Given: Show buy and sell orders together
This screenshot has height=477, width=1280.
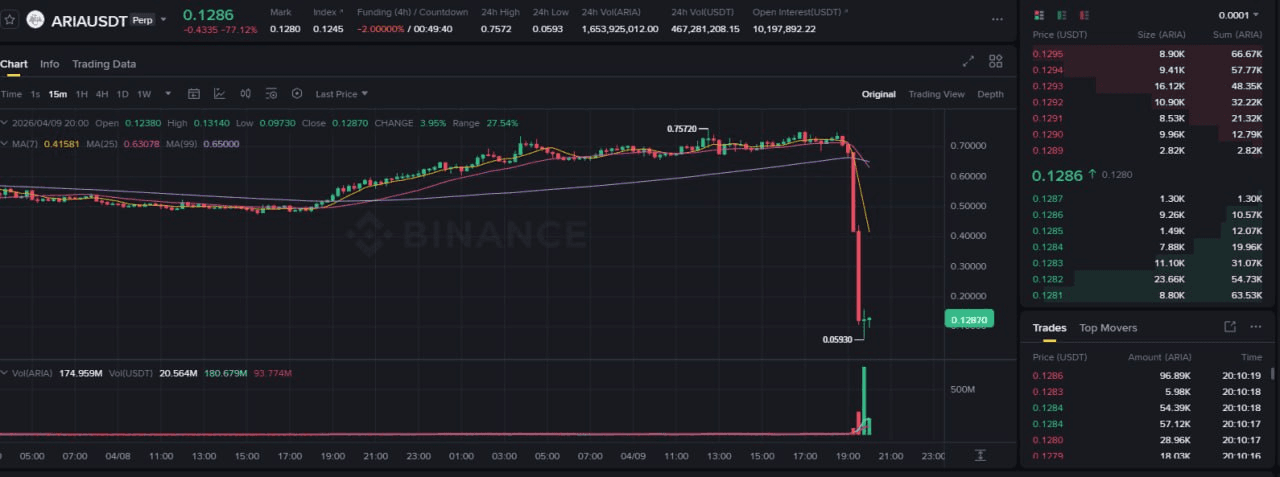Looking at the screenshot, I should pos(1038,15).
